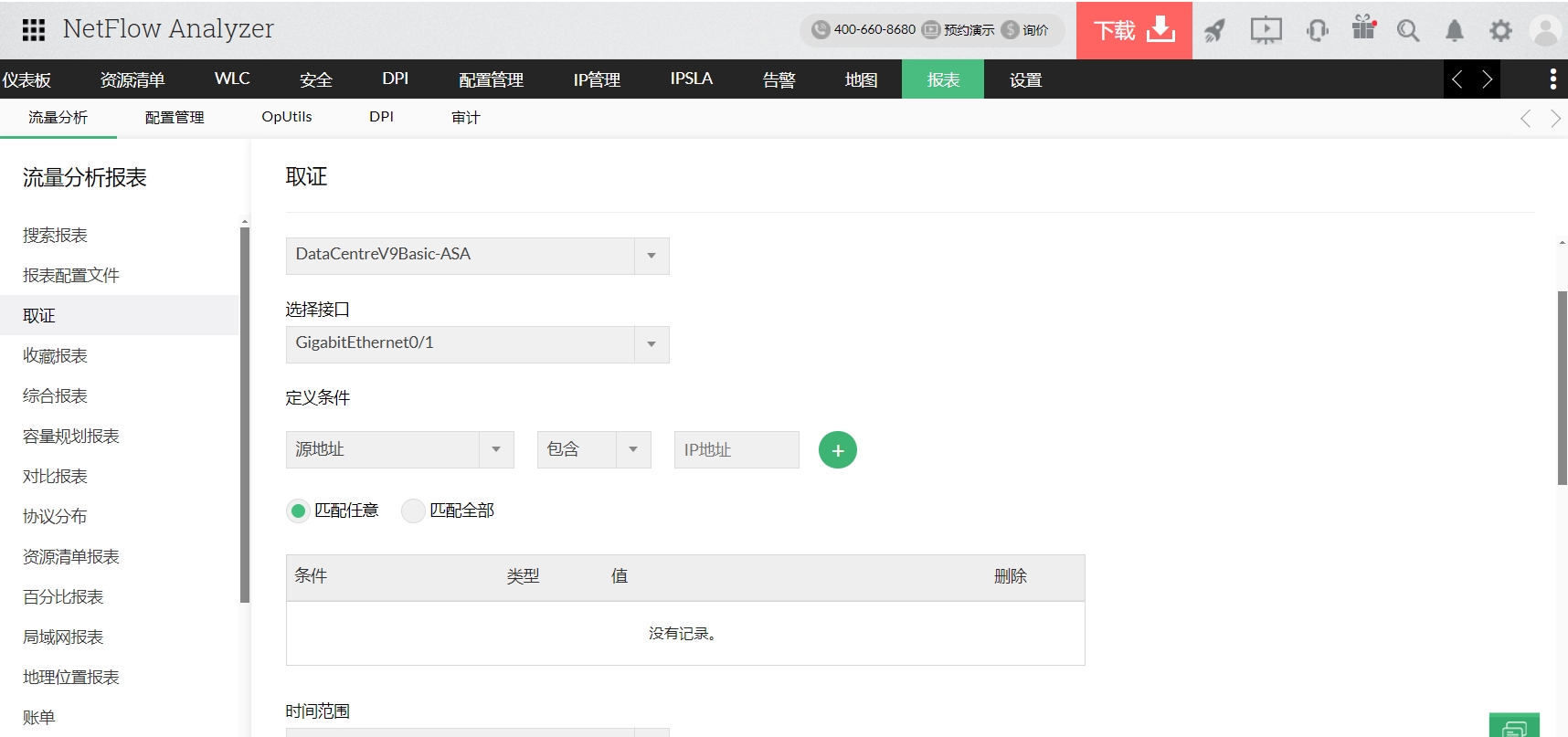
Task: Click the search magnifier icon
Action: [x=1408, y=31]
